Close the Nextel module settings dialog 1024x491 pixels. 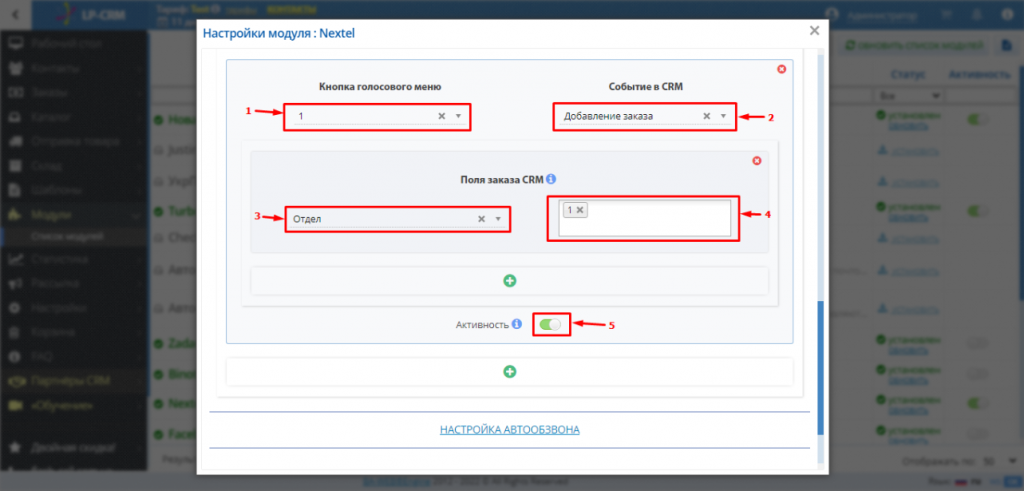click(x=814, y=31)
